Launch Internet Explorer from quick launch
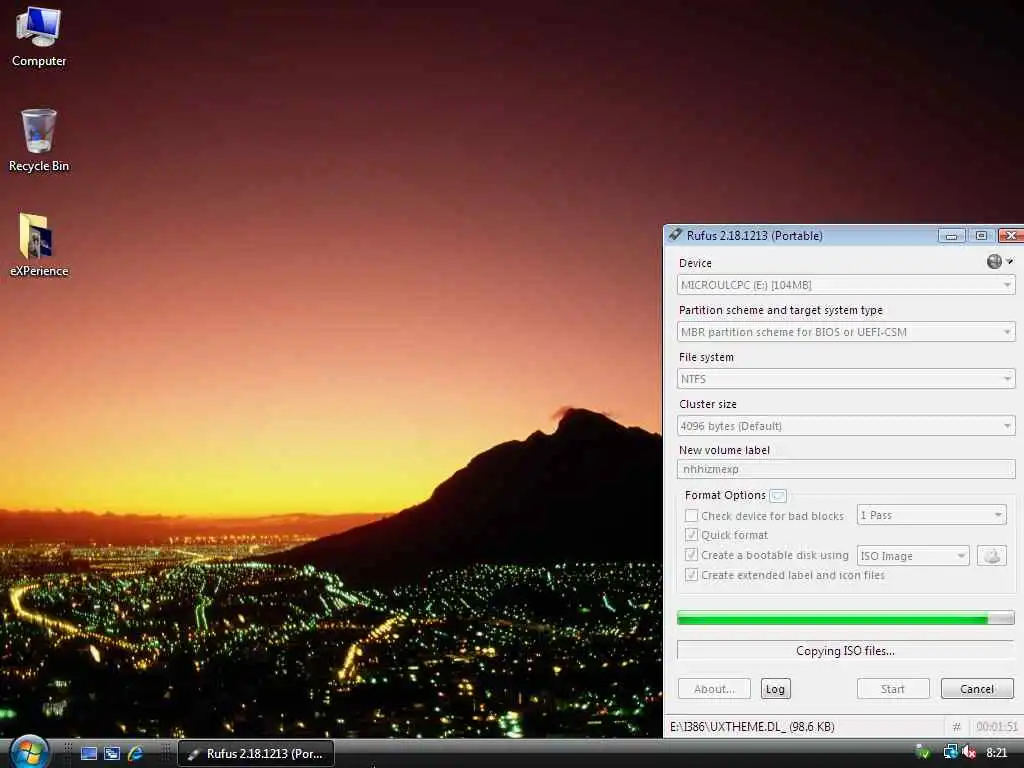 tap(135, 754)
